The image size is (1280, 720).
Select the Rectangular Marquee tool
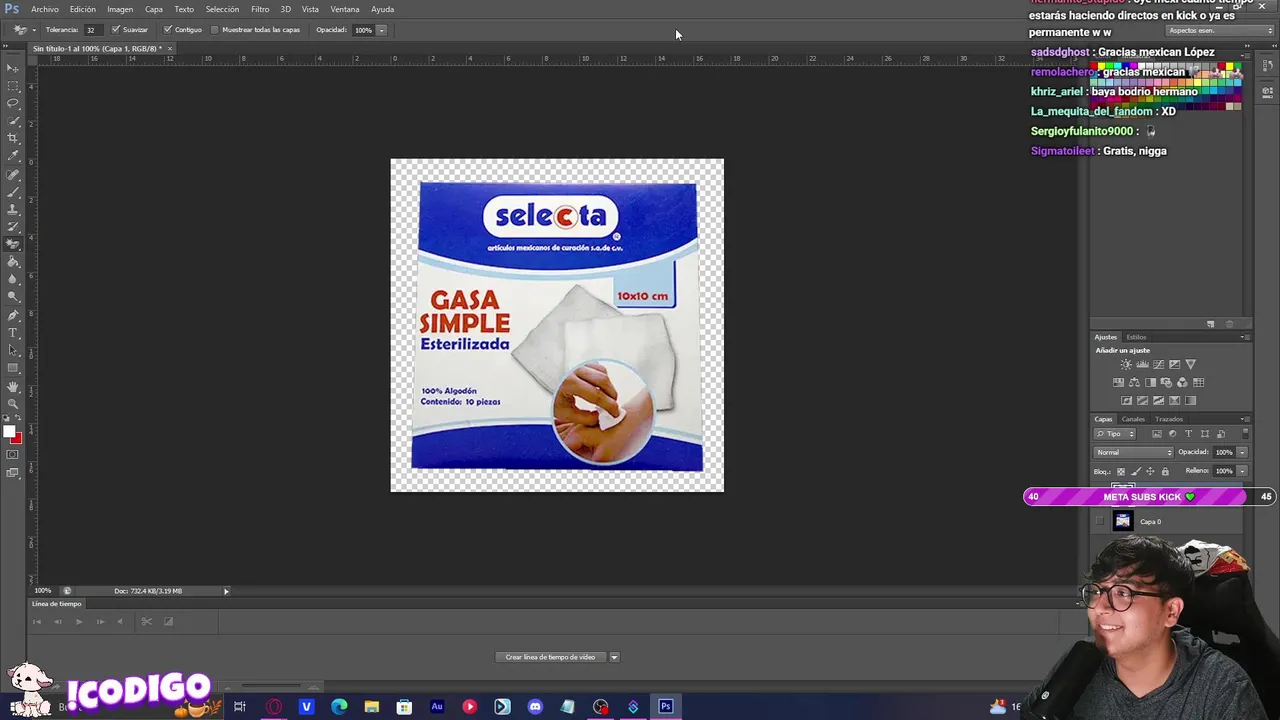coord(13,85)
